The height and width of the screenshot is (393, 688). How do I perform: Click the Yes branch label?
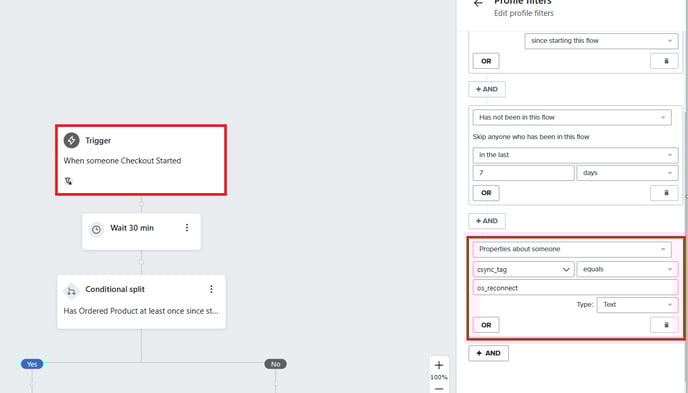click(x=32, y=364)
